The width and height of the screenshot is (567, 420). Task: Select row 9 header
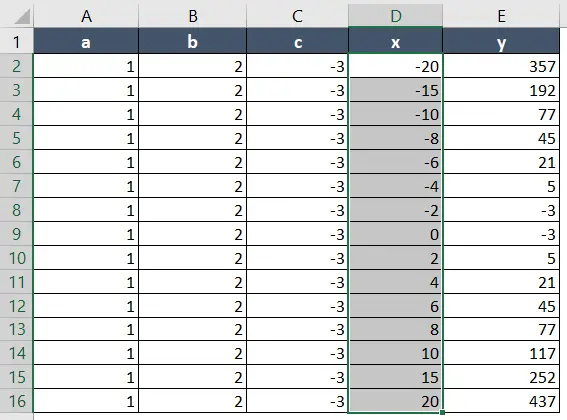[x=17, y=234]
